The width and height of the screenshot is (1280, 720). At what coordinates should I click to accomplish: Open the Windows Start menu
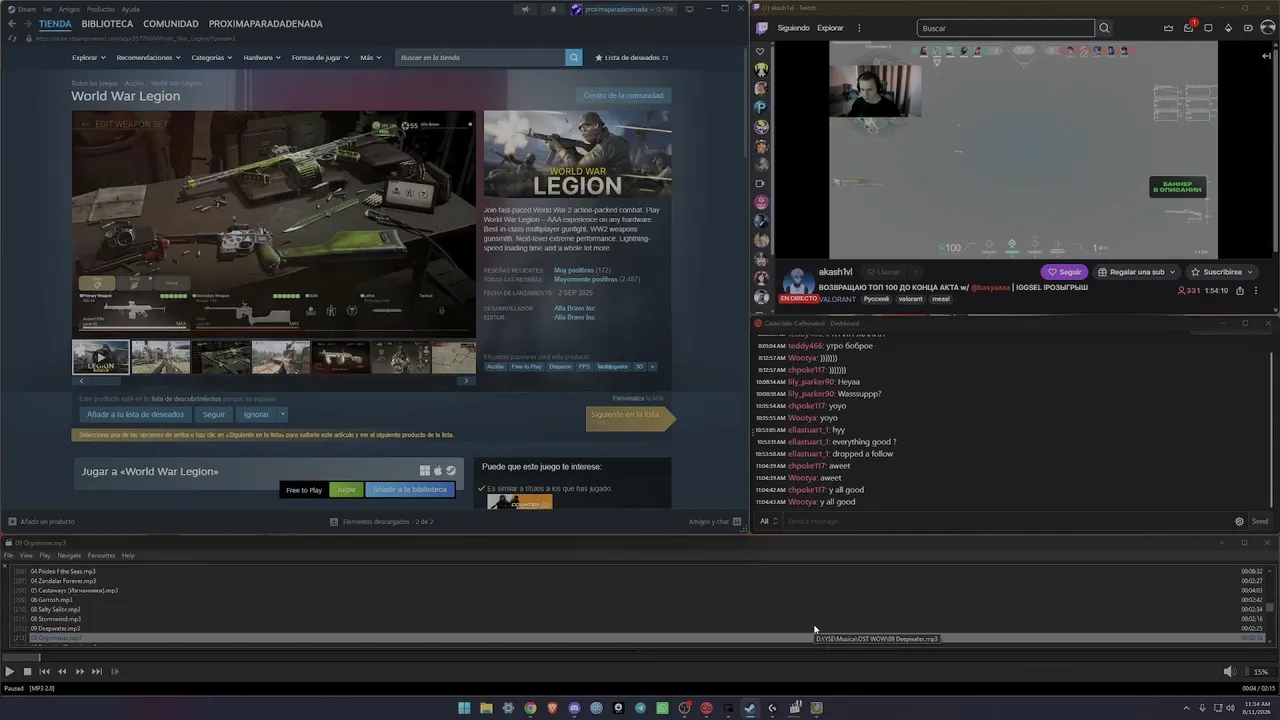(464, 708)
